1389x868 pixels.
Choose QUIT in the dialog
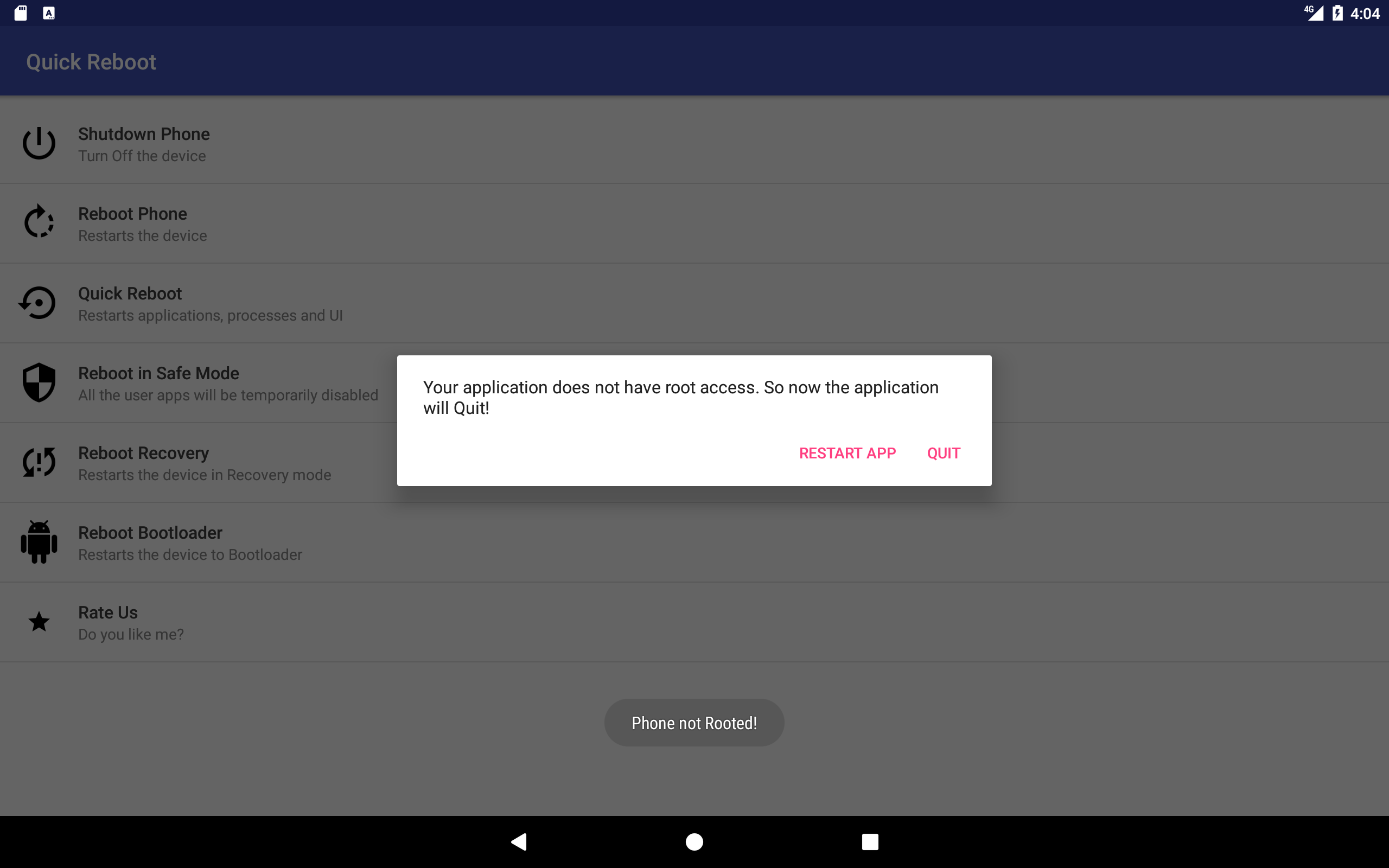coord(944,453)
